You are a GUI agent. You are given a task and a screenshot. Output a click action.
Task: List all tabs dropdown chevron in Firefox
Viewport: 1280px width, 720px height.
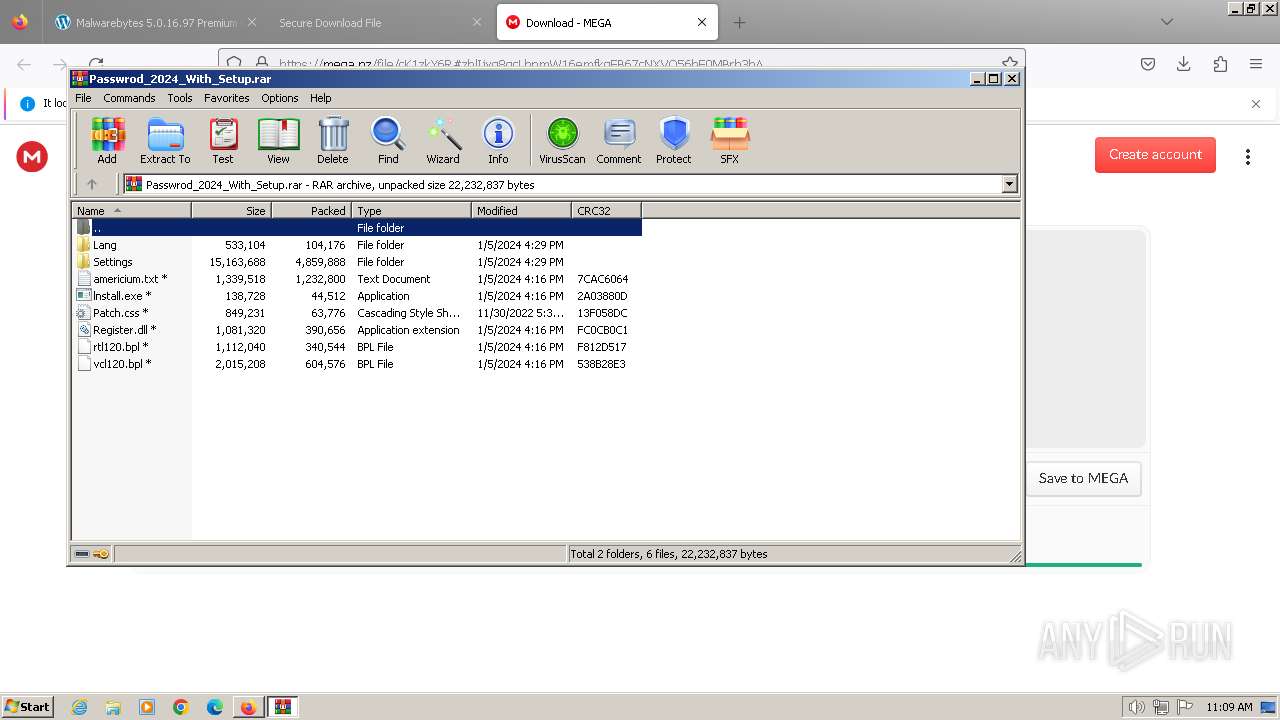tap(1167, 22)
